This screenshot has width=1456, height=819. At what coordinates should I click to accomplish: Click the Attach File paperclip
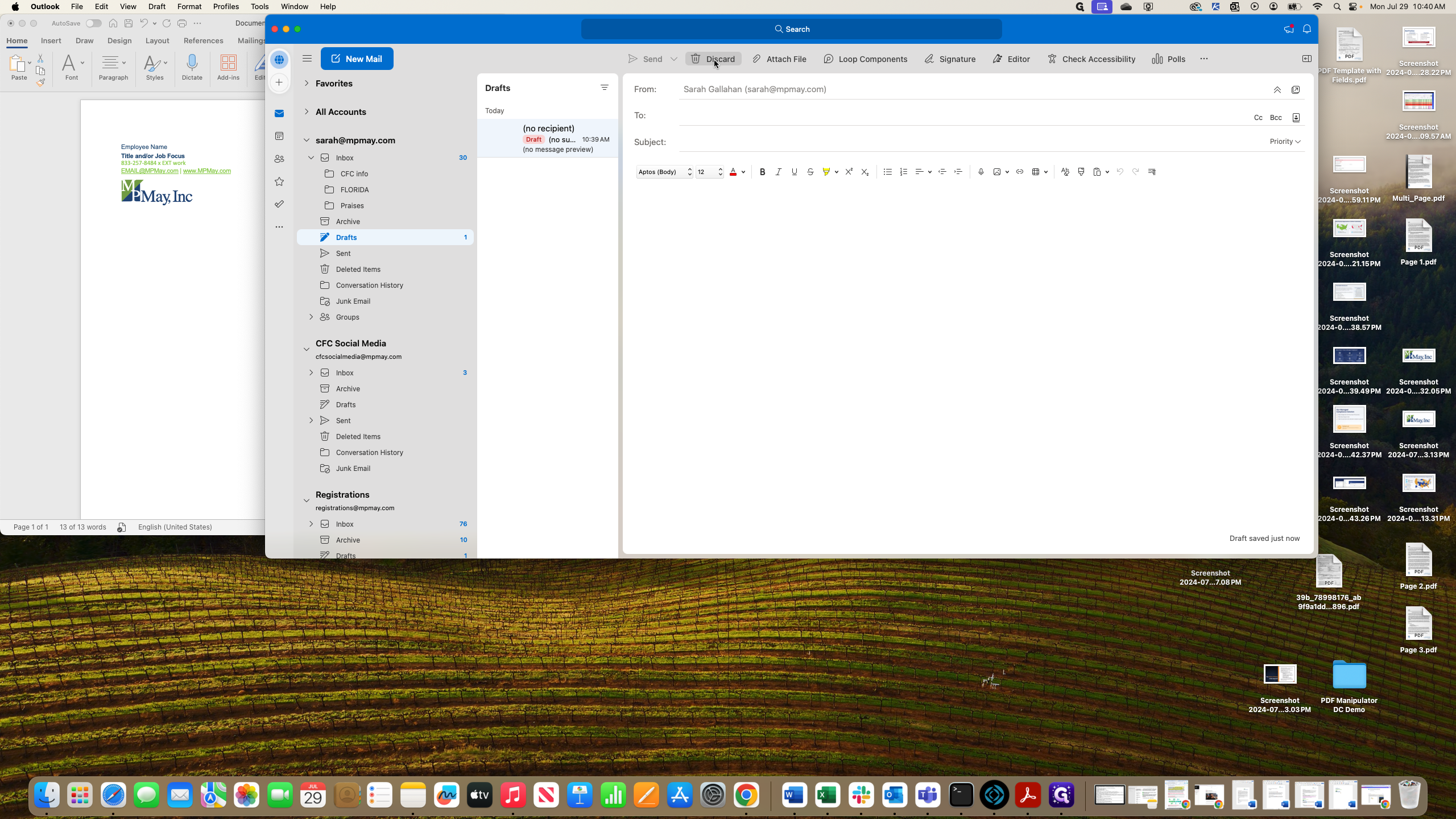tap(756, 59)
